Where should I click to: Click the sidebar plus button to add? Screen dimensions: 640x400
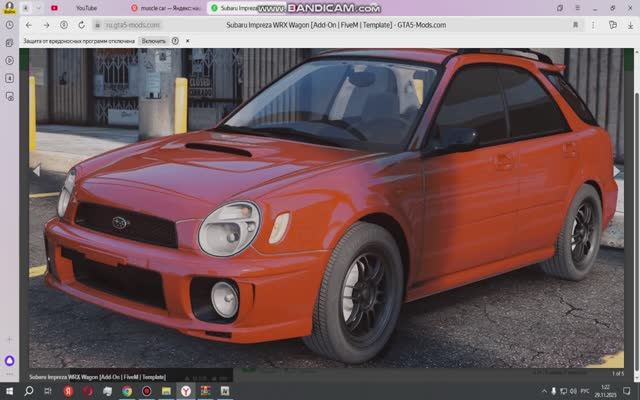(10, 341)
